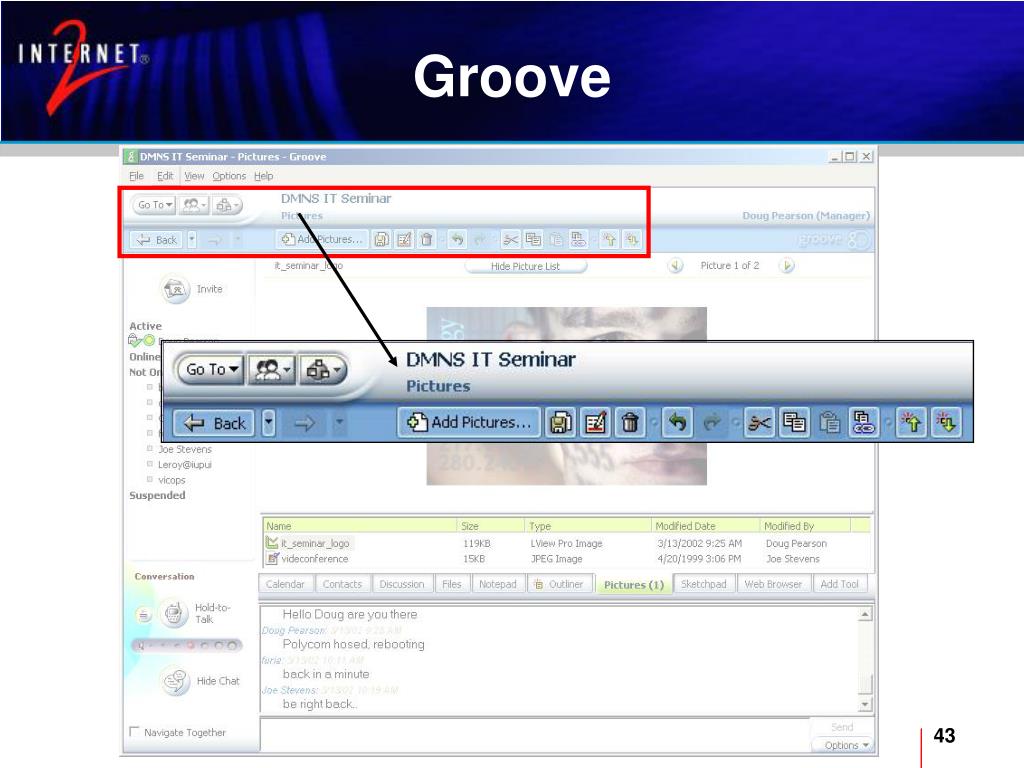Click the small scissors icon in the red-boxed toolbar

[x=510, y=240]
